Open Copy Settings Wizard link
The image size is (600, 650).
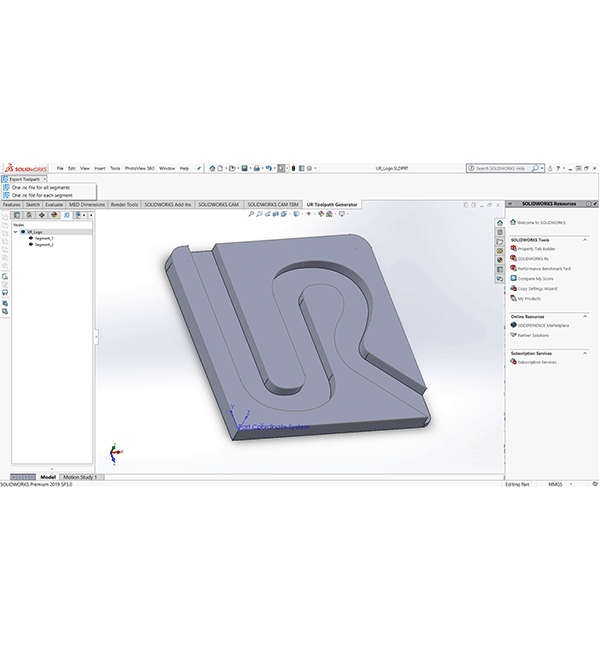[x=537, y=289]
